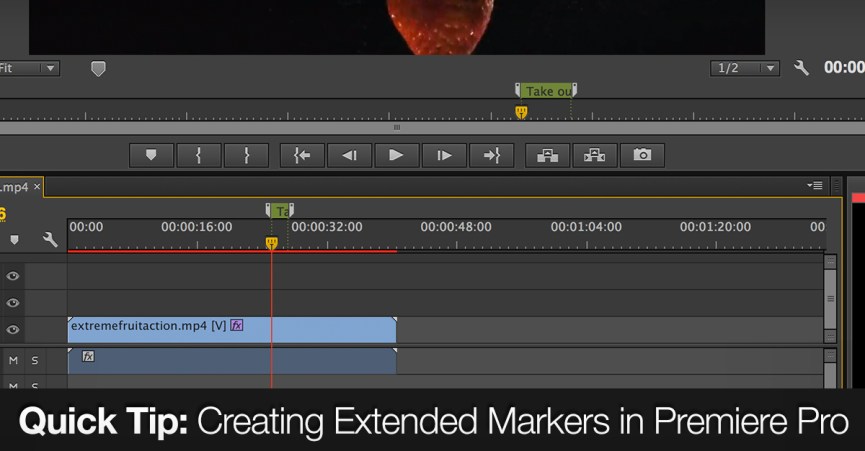The height and width of the screenshot is (451, 865).
Task: Add a marker from the transport bar
Action: [x=151, y=155]
